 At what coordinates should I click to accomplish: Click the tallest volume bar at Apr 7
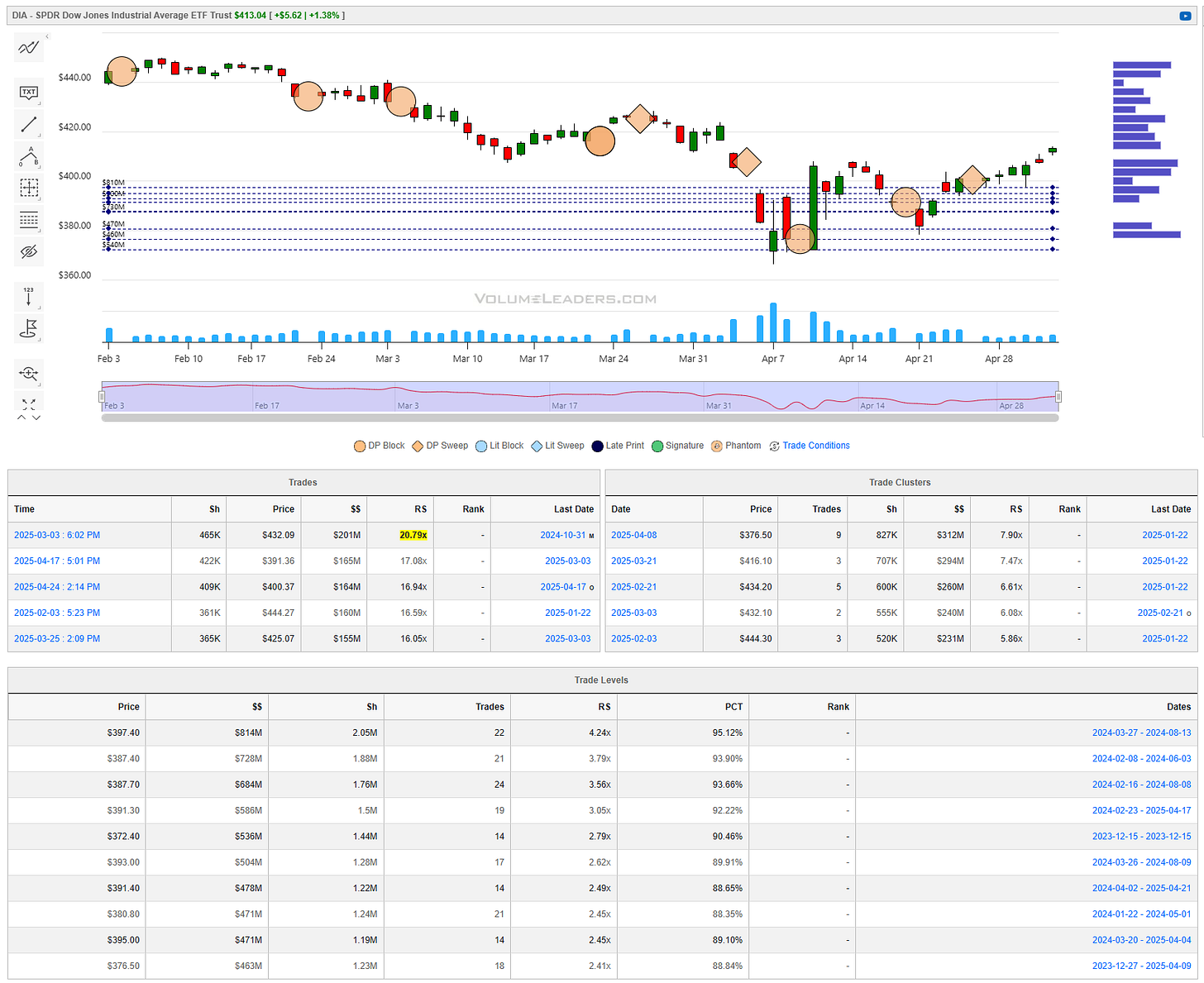pos(773,322)
